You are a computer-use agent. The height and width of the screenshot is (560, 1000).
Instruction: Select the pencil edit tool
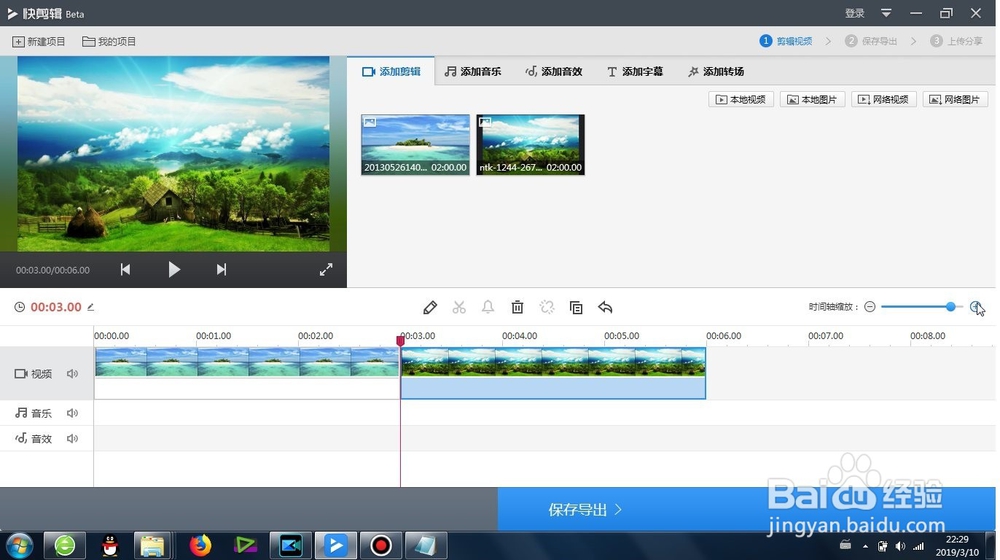point(430,307)
